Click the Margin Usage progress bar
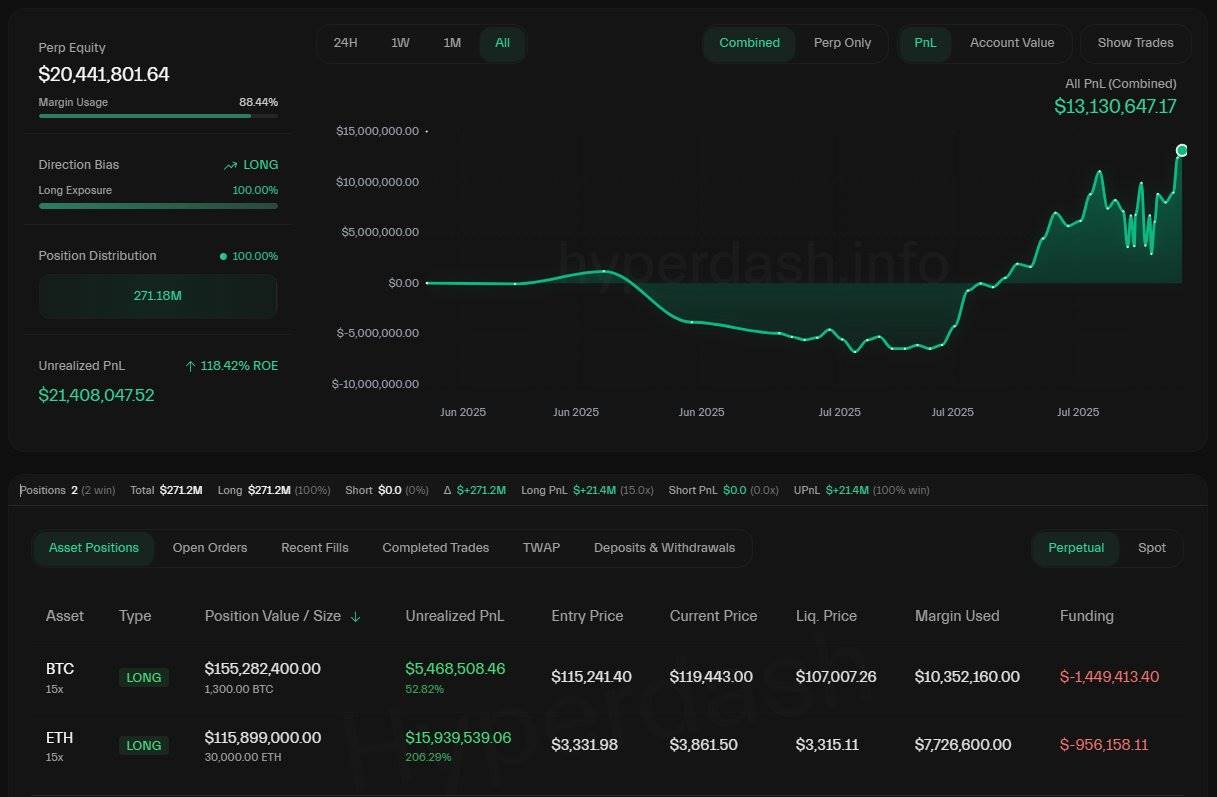This screenshot has height=797, width=1217. click(x=158, y=116)
